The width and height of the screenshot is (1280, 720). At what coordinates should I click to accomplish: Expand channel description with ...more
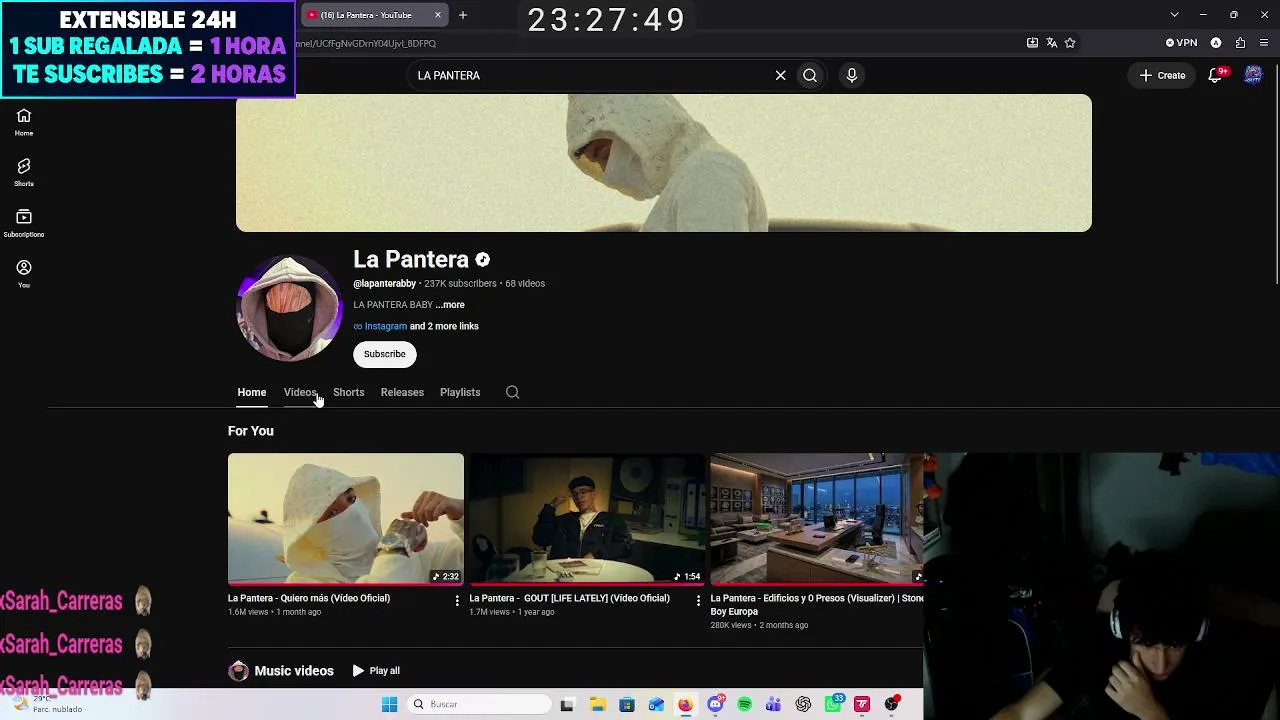click(450, 305)
